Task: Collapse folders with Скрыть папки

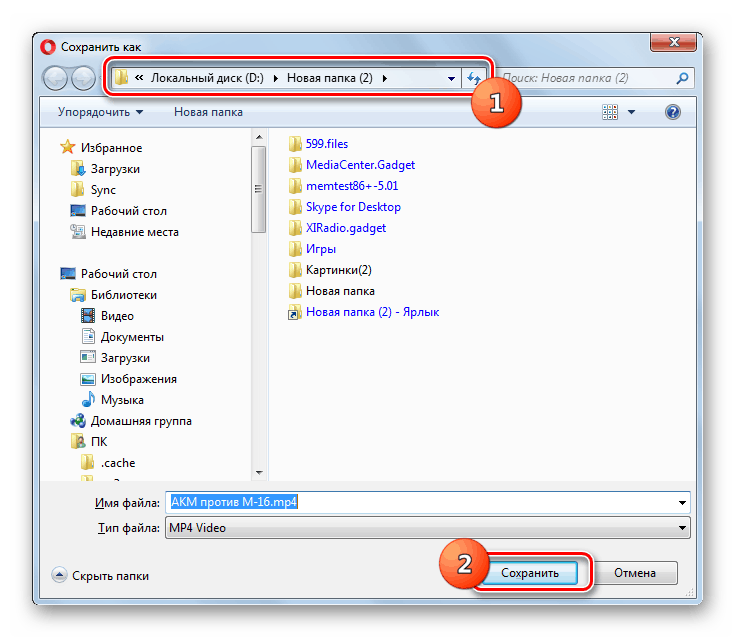Action: pyautogui.click(x=100, y=576)
